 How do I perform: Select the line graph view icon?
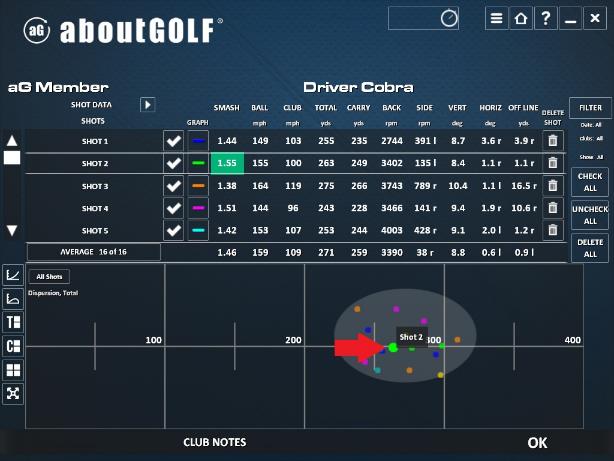click(x=13, y=275)
